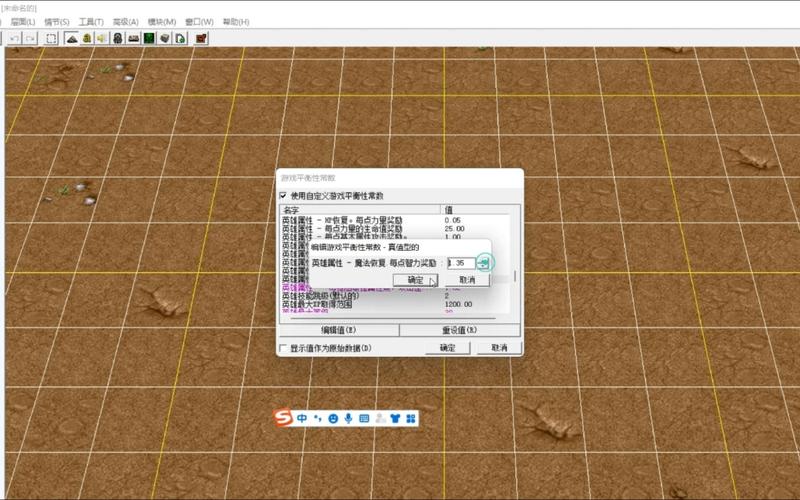Check 显示值作为原始数据 checkbox
Viewport: 800px width, 500px height.
pos(284,348)
